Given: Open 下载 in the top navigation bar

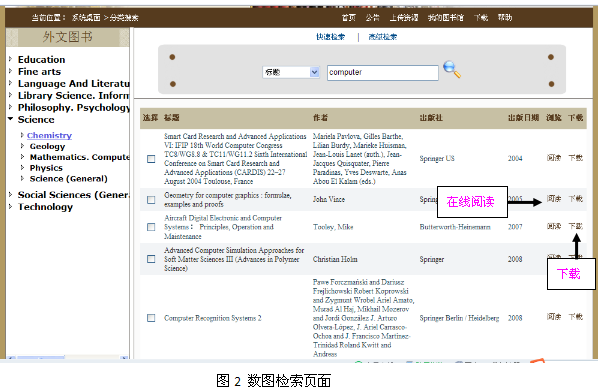Looking at the screenshot, I should point(481,18).
